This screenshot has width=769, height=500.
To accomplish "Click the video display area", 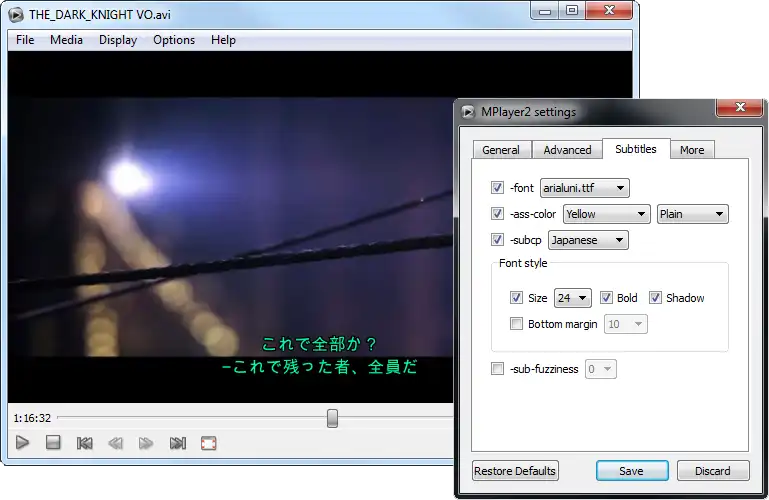I will click(x=231, y=226).
